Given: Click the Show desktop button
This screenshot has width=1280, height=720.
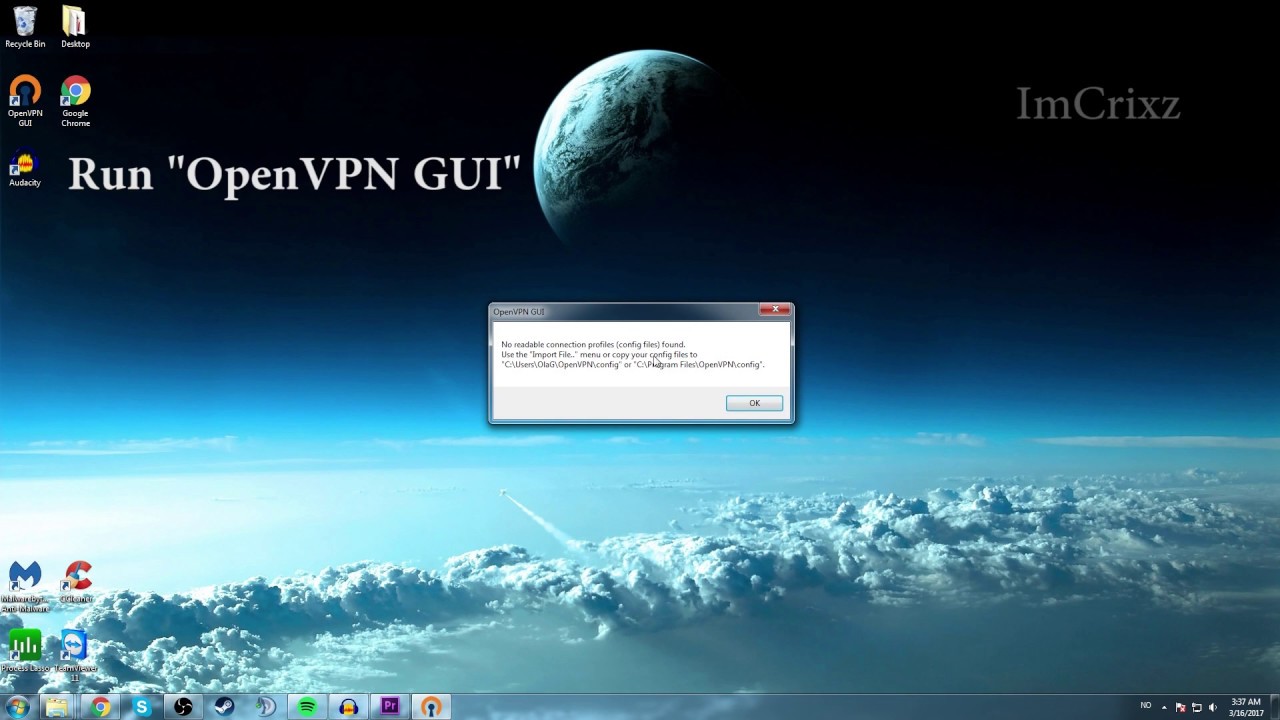Looking at the screenshot, I should pyautogui.click(x=1275, y=707).
